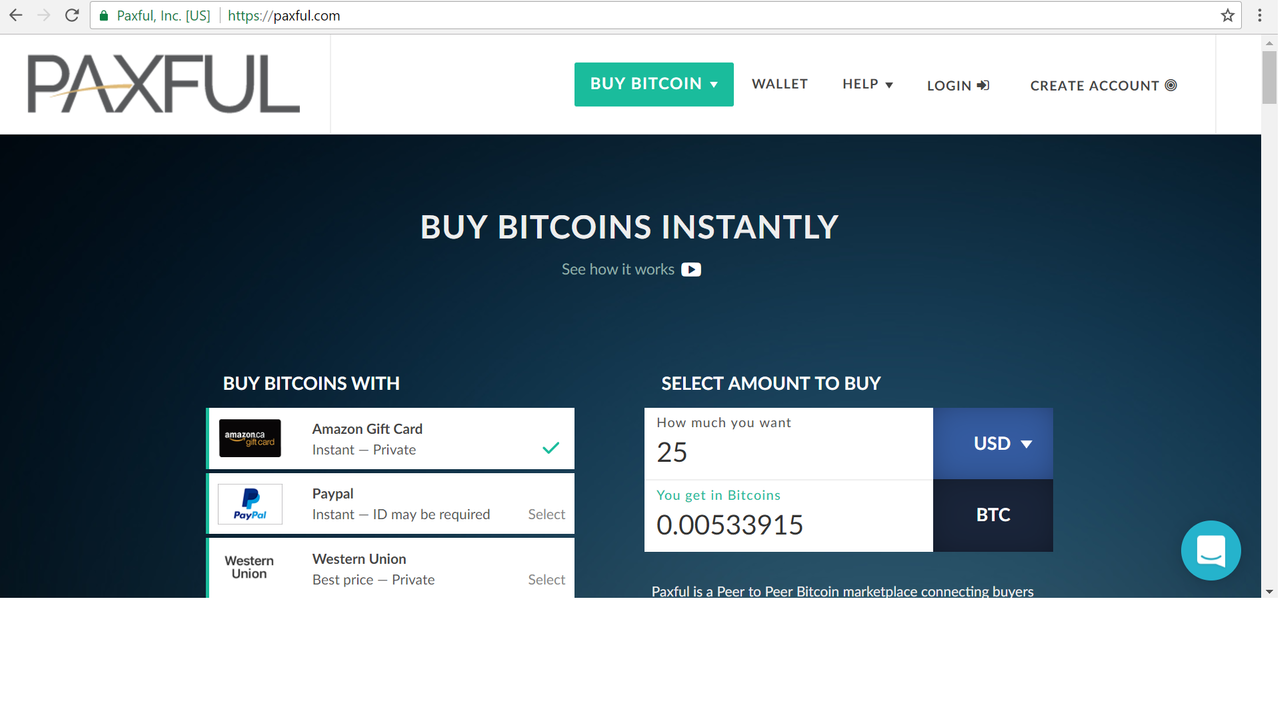Go to LOGIN
Viewport: 1280px width, 720px height.
coord(958,85)
